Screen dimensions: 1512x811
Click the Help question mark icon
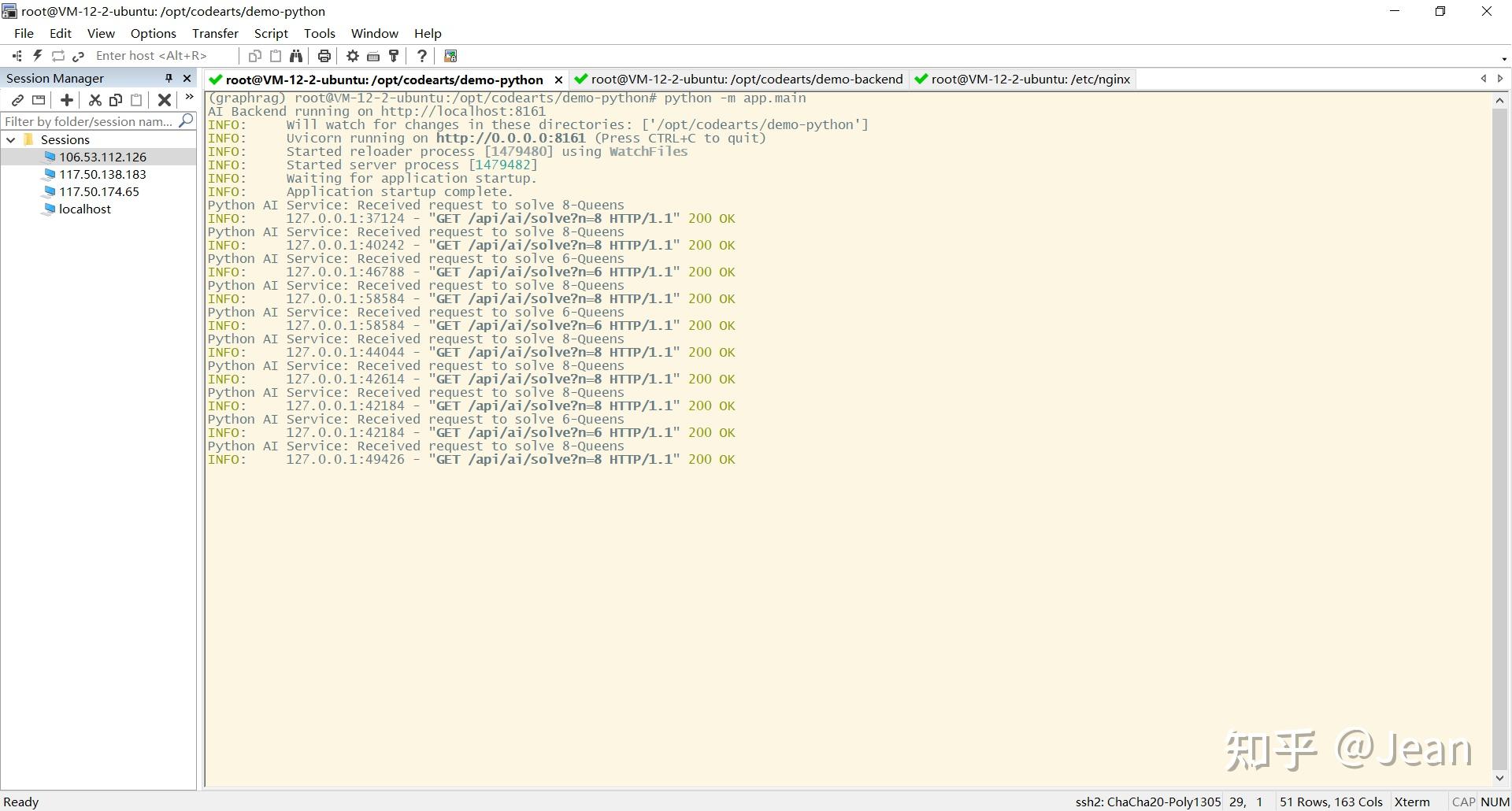coord(421,56)
